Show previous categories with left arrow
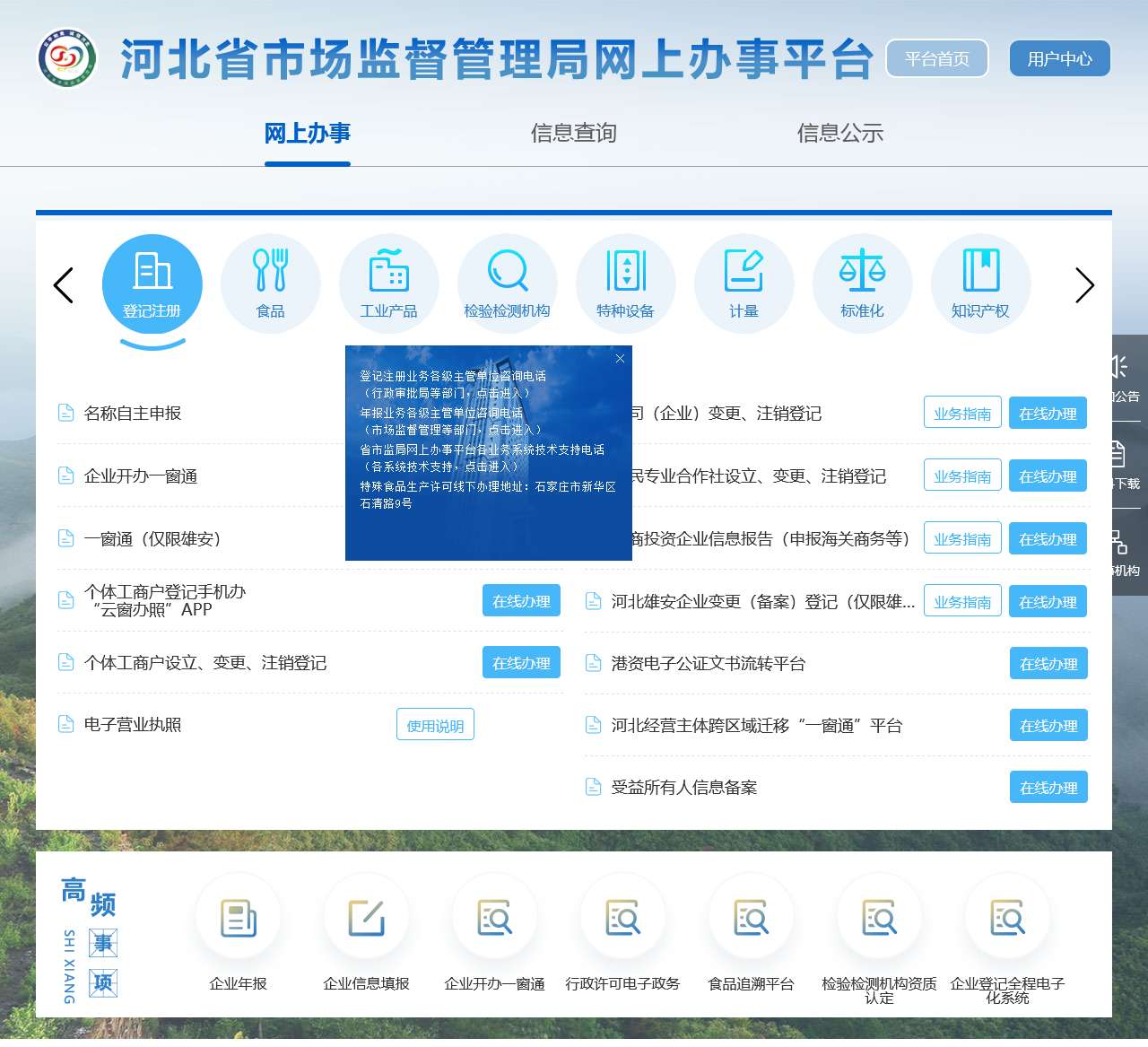The width and height of the screenshot is (1148, 1047). point(63,285)
